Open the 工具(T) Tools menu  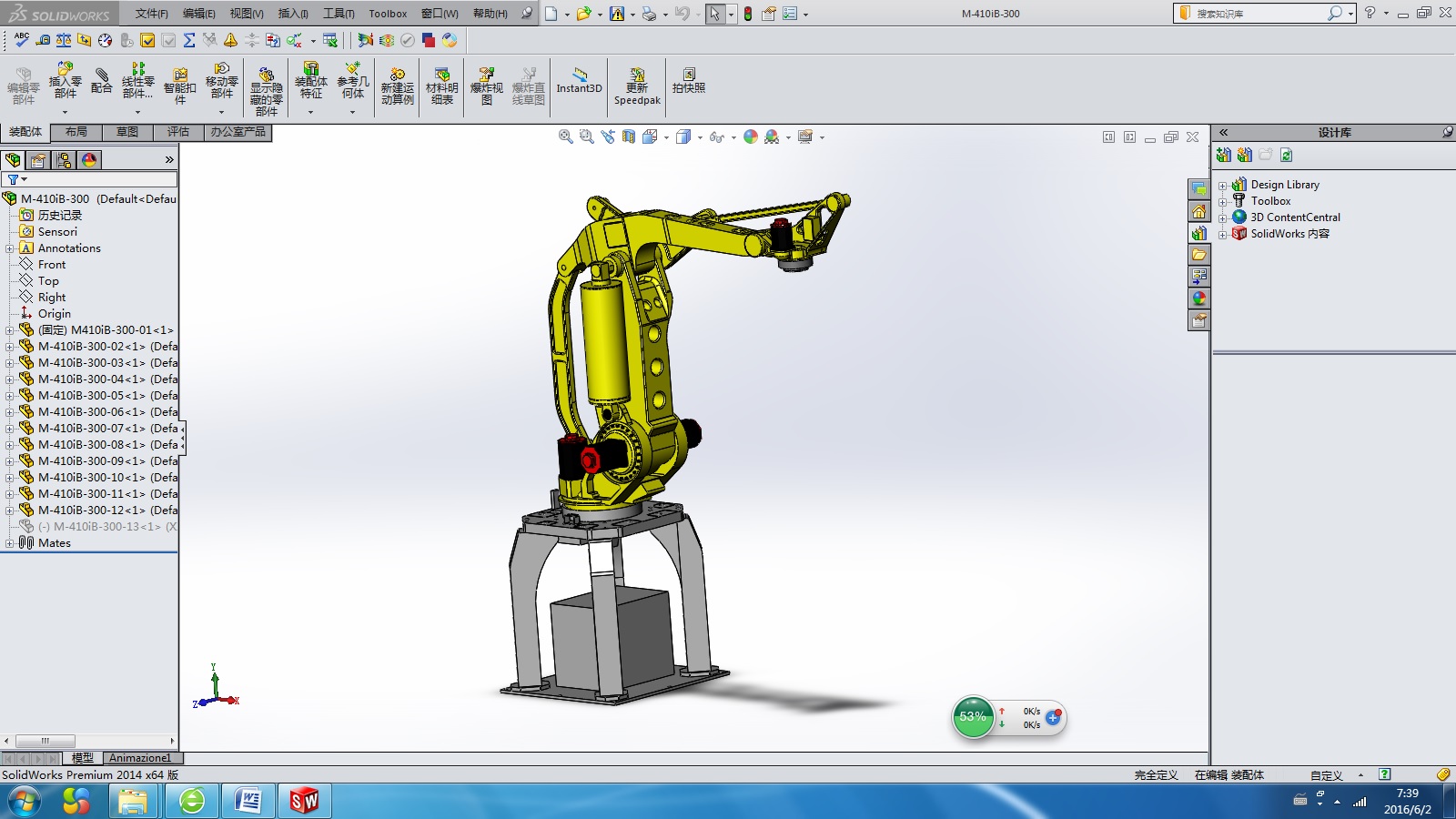coord(338,14)
